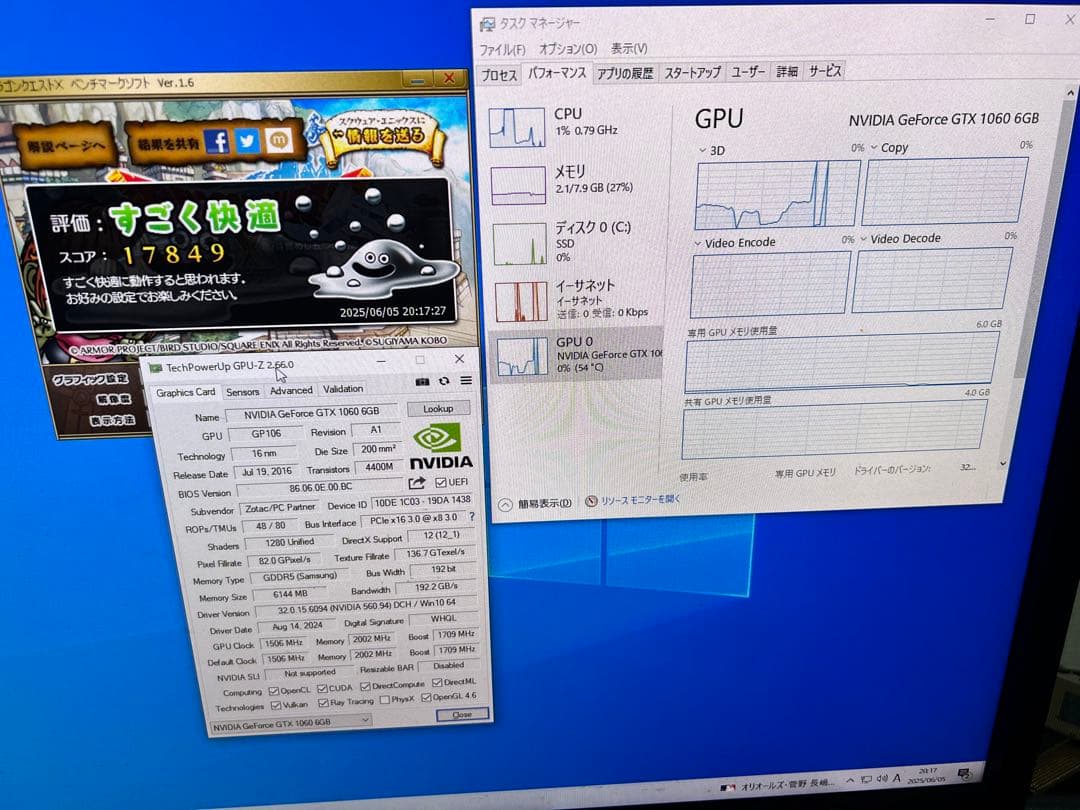Toggle the CUDA checkbox
The width and height of the screenshot is (1080, 810).
322,688
